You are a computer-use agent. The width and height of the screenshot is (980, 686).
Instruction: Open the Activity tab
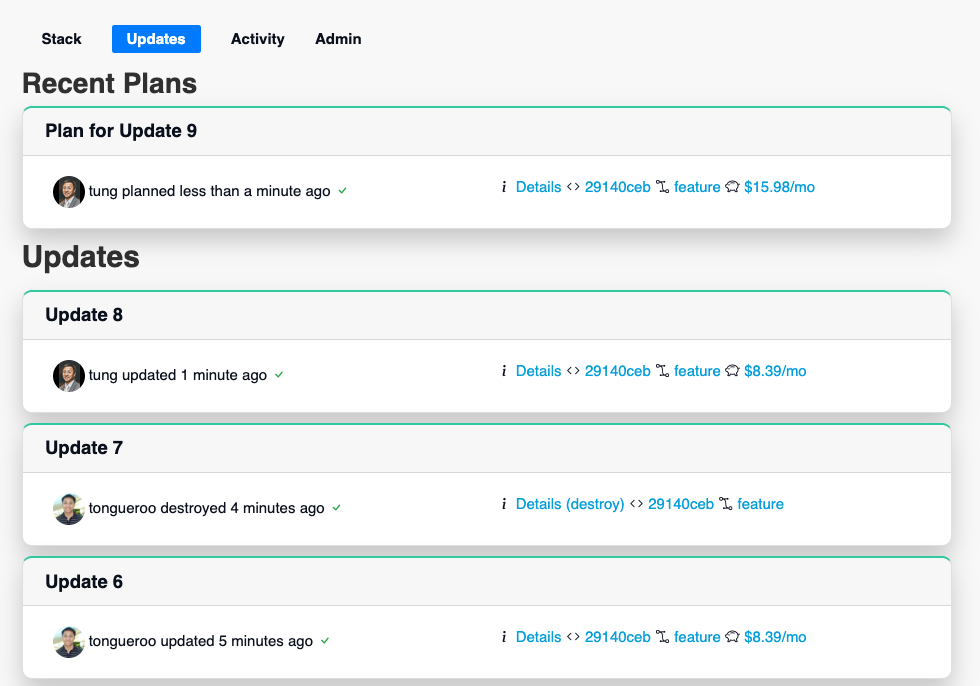click(x=258, y=39)
